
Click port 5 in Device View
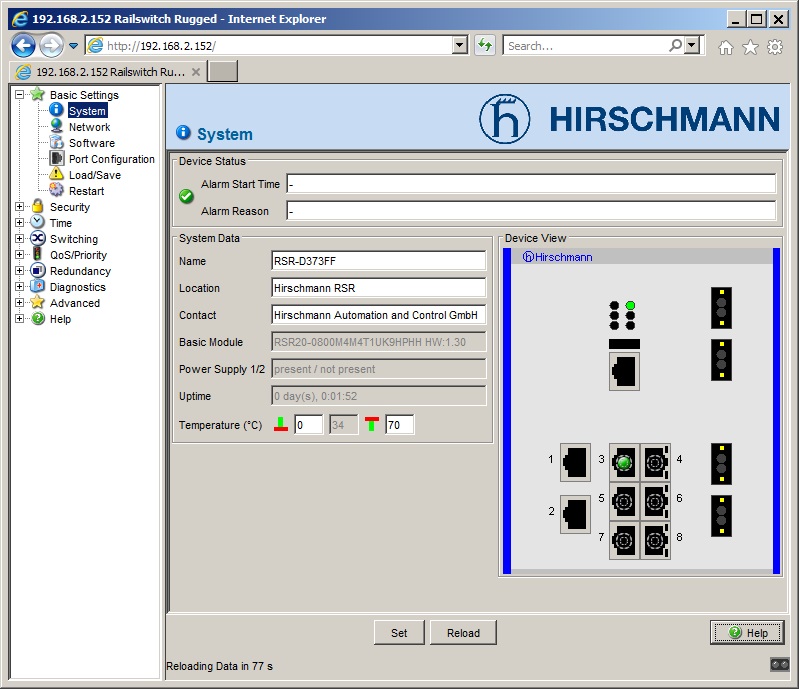click(x=624, y=501)
